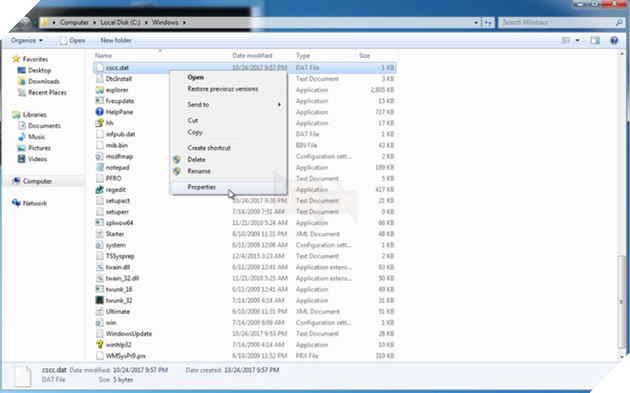Select the regedit application icon
630x393 pixels.
(x=99, y=190)
